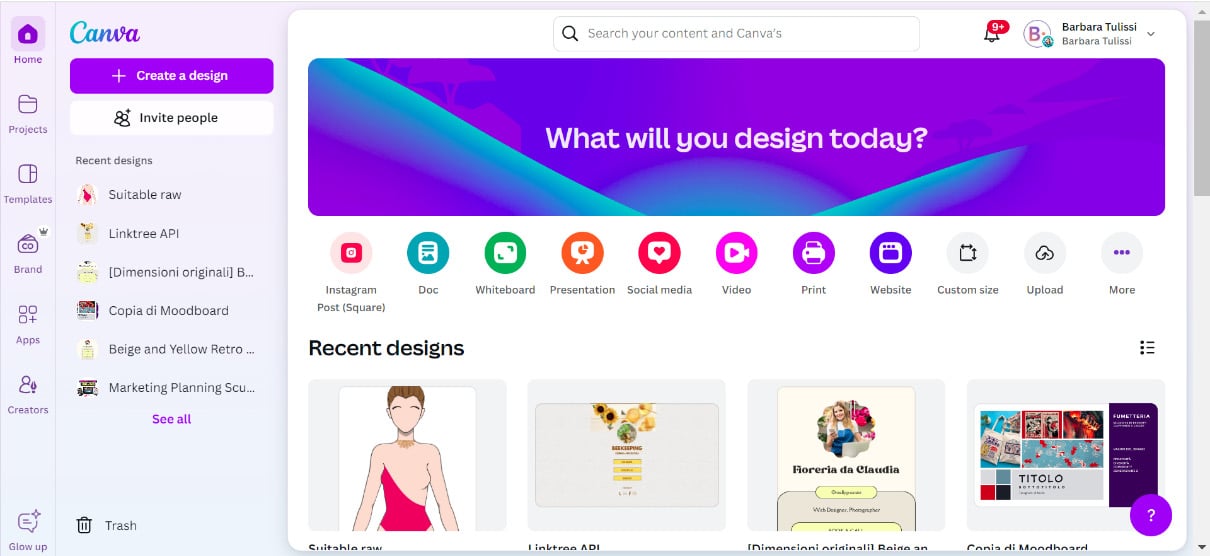Image resolution: width=1210 pixels, height=556 pixels.
Task: Open the notifications bell
Action: tap(992, 33)
